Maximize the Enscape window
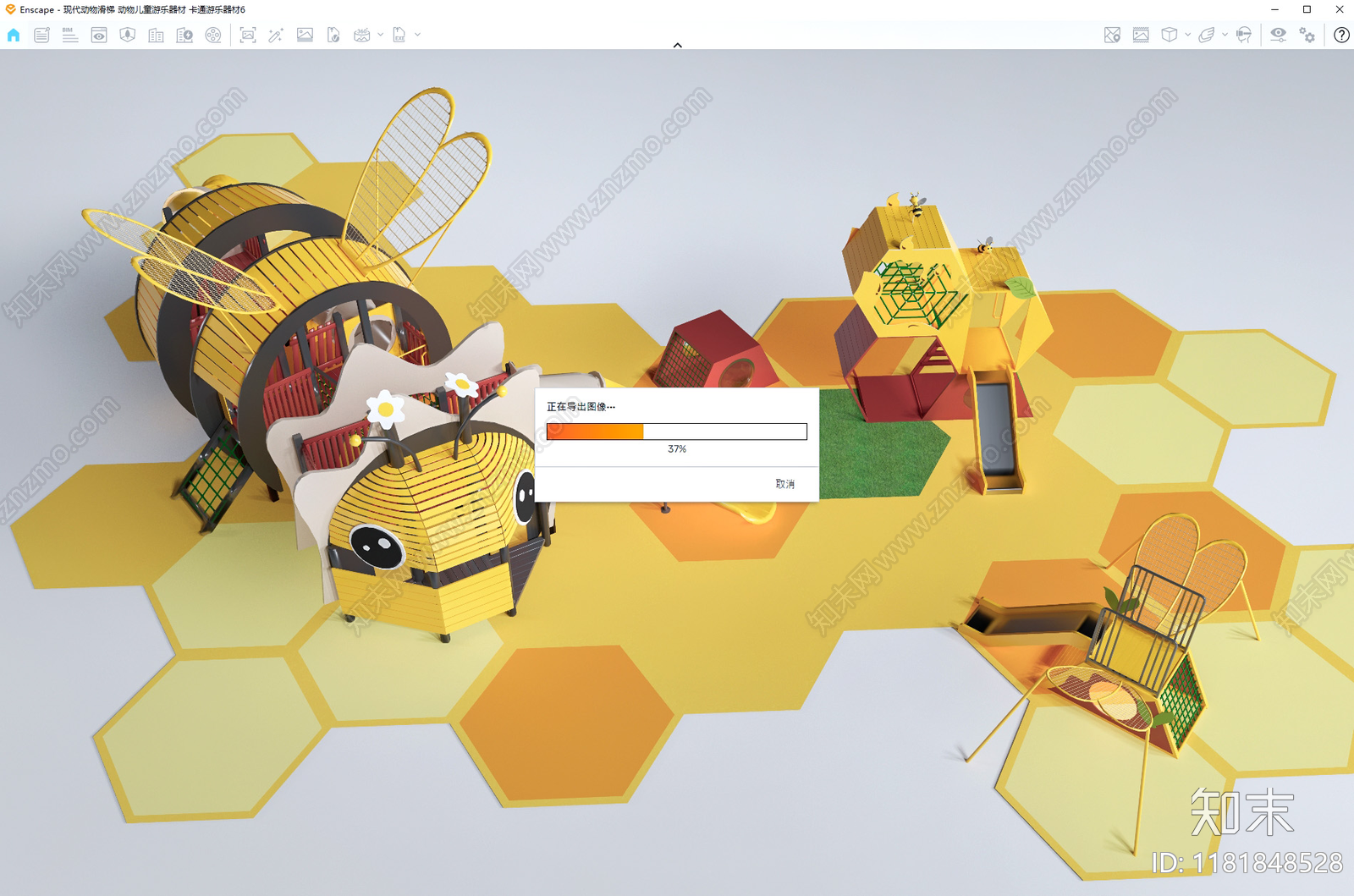Viewport: 1354px width, 896px height. pyautogui.click(x=1307, y=9)
